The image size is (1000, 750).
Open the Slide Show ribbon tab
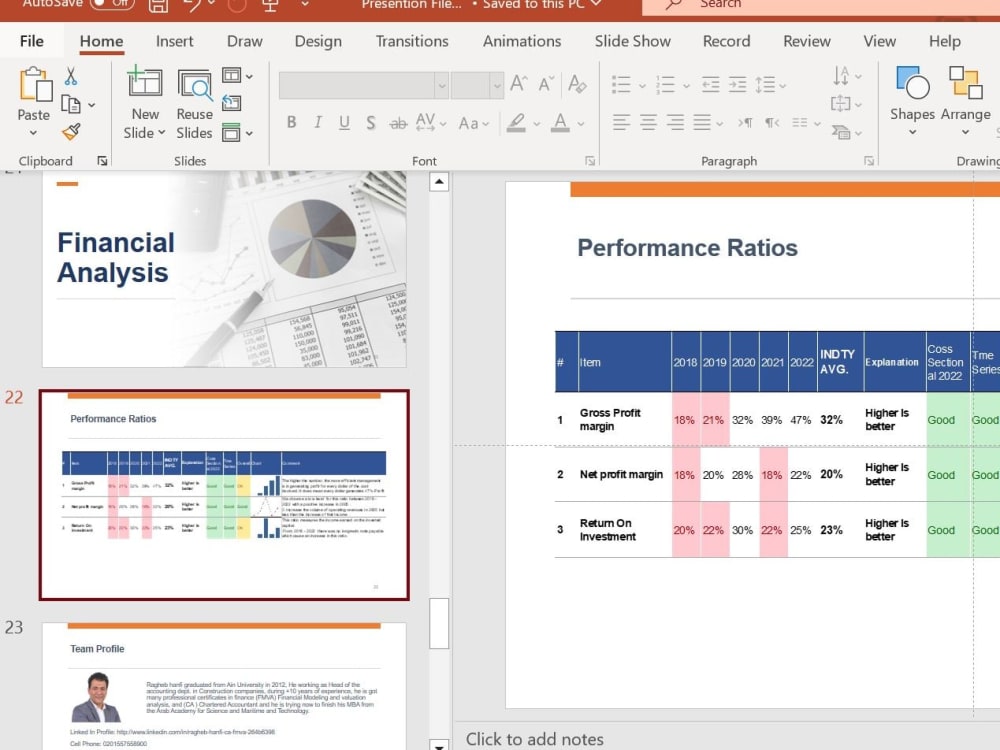pyautogui.click(x=632, y=41)
